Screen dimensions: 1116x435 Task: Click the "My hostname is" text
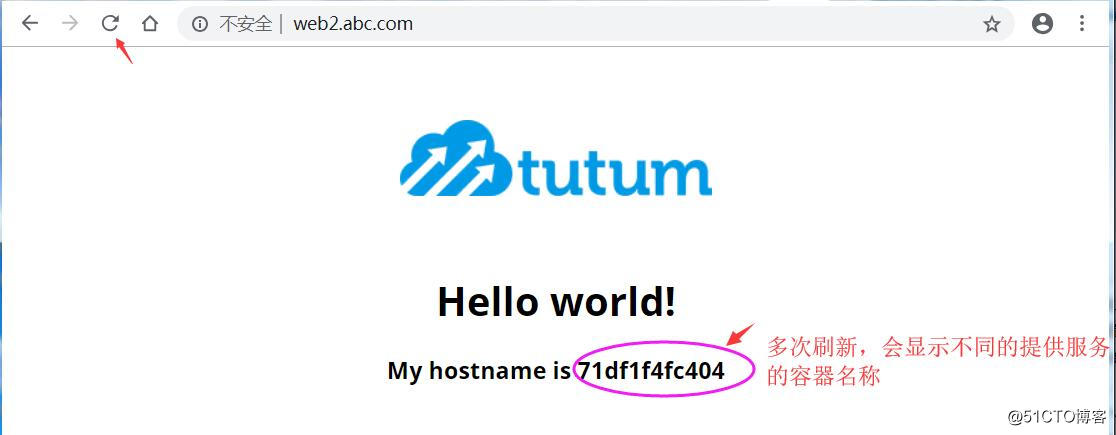[479, 370]
